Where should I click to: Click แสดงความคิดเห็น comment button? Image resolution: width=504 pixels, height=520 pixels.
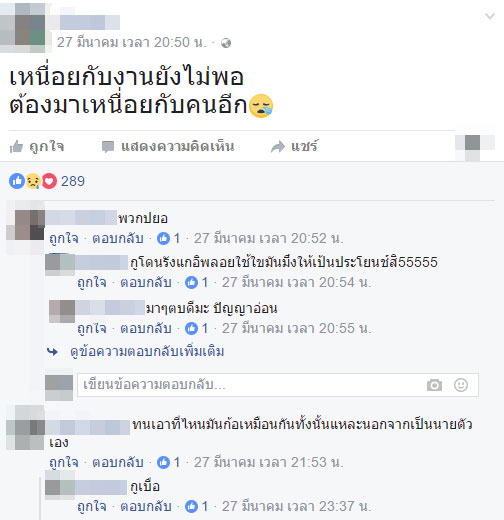(168, 147)
